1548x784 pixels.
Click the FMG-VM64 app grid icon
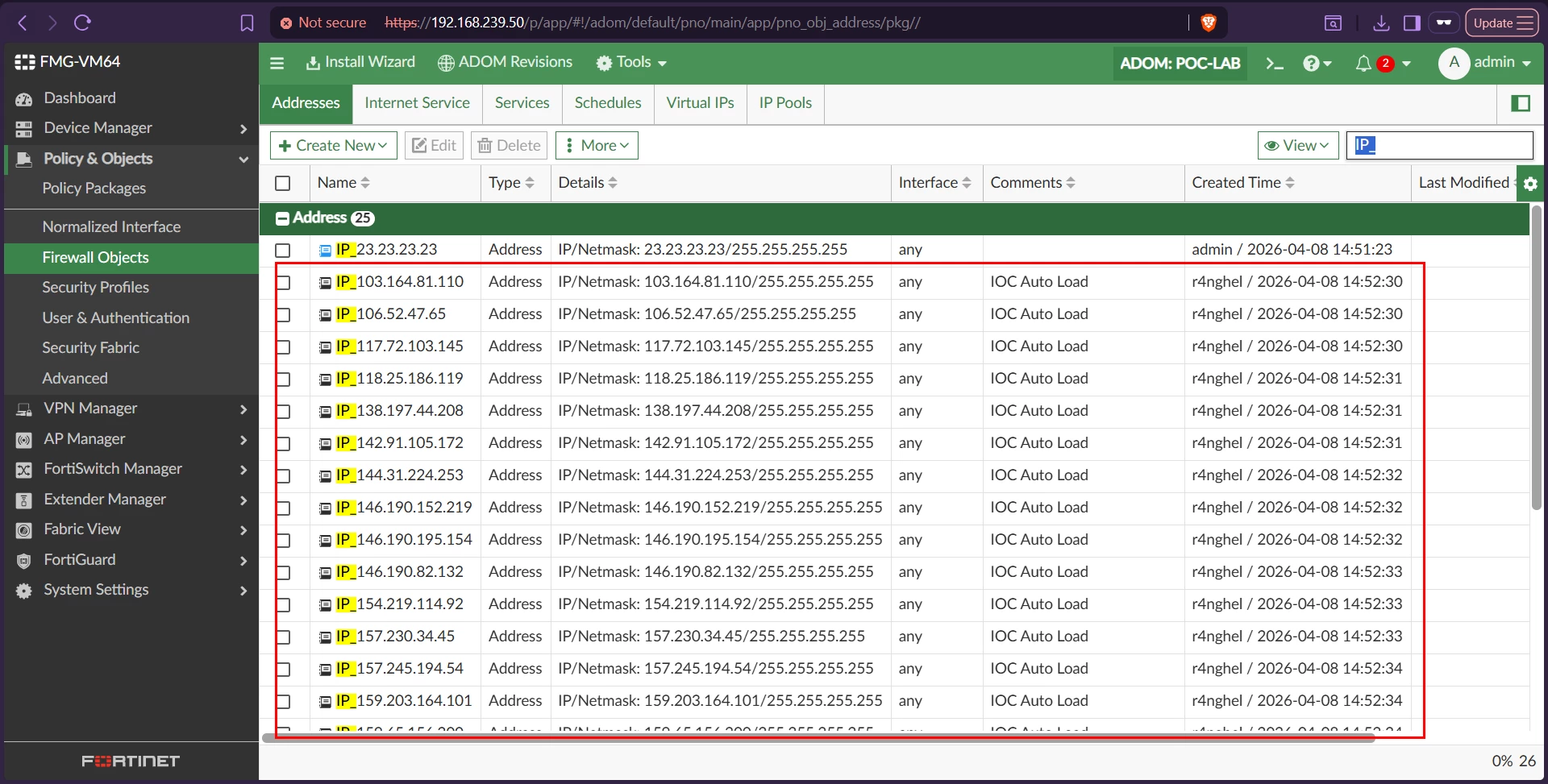25,62
